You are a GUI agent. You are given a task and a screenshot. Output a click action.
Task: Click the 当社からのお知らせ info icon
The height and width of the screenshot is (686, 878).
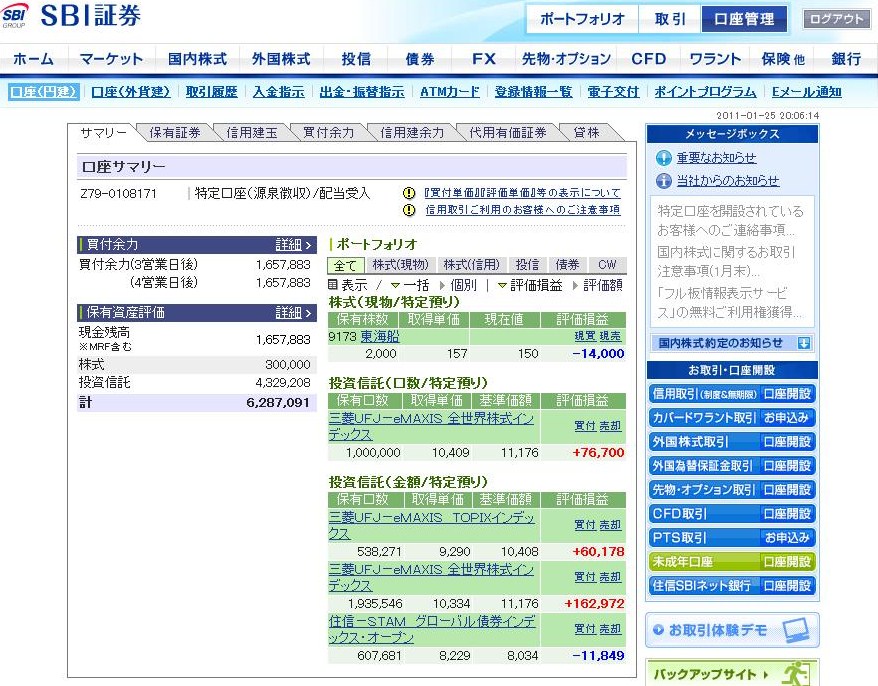click(664, 180)
